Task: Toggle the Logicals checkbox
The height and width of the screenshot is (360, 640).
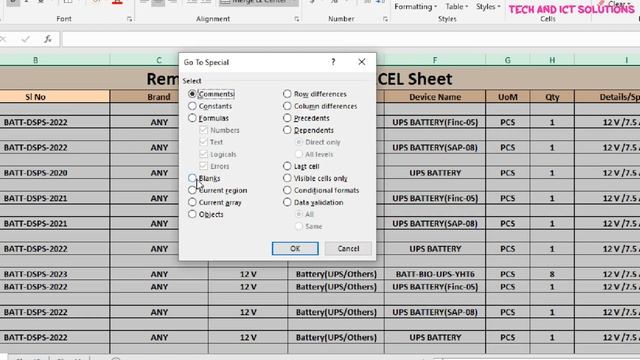Action: click(218, 154)
